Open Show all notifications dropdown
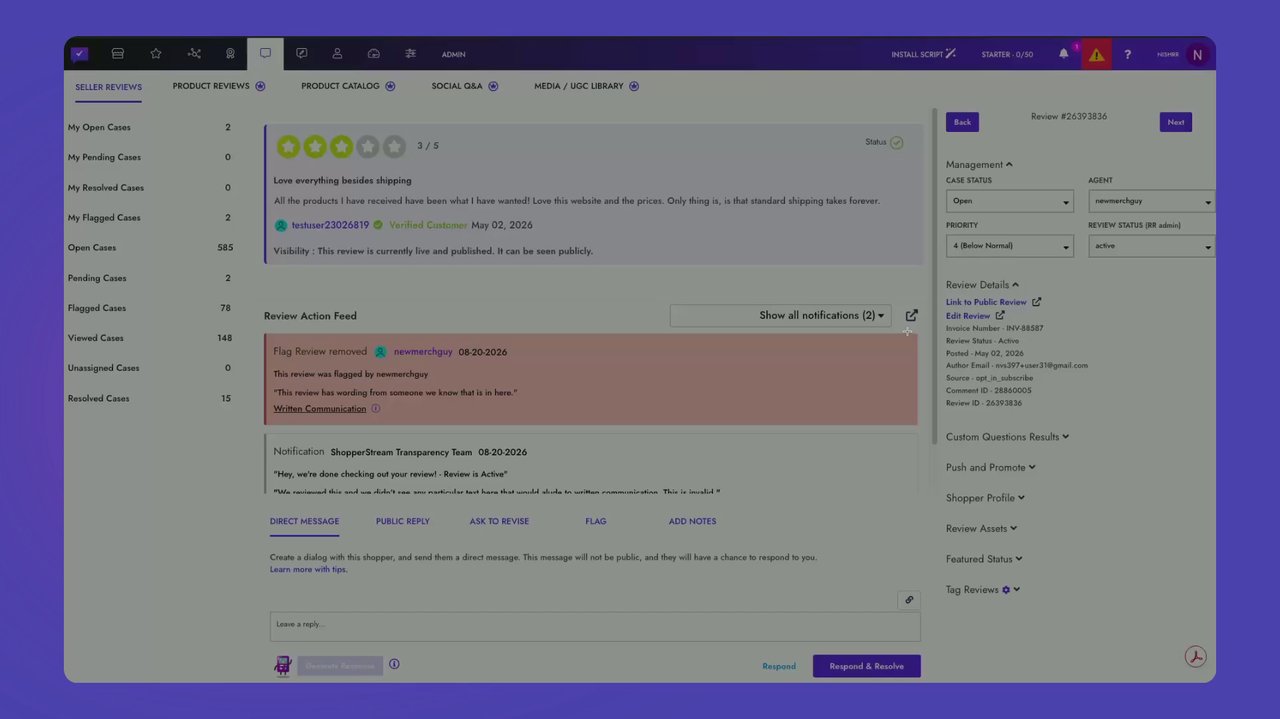This screenshot has width=1280, height=719. click(x=780, y=315)
